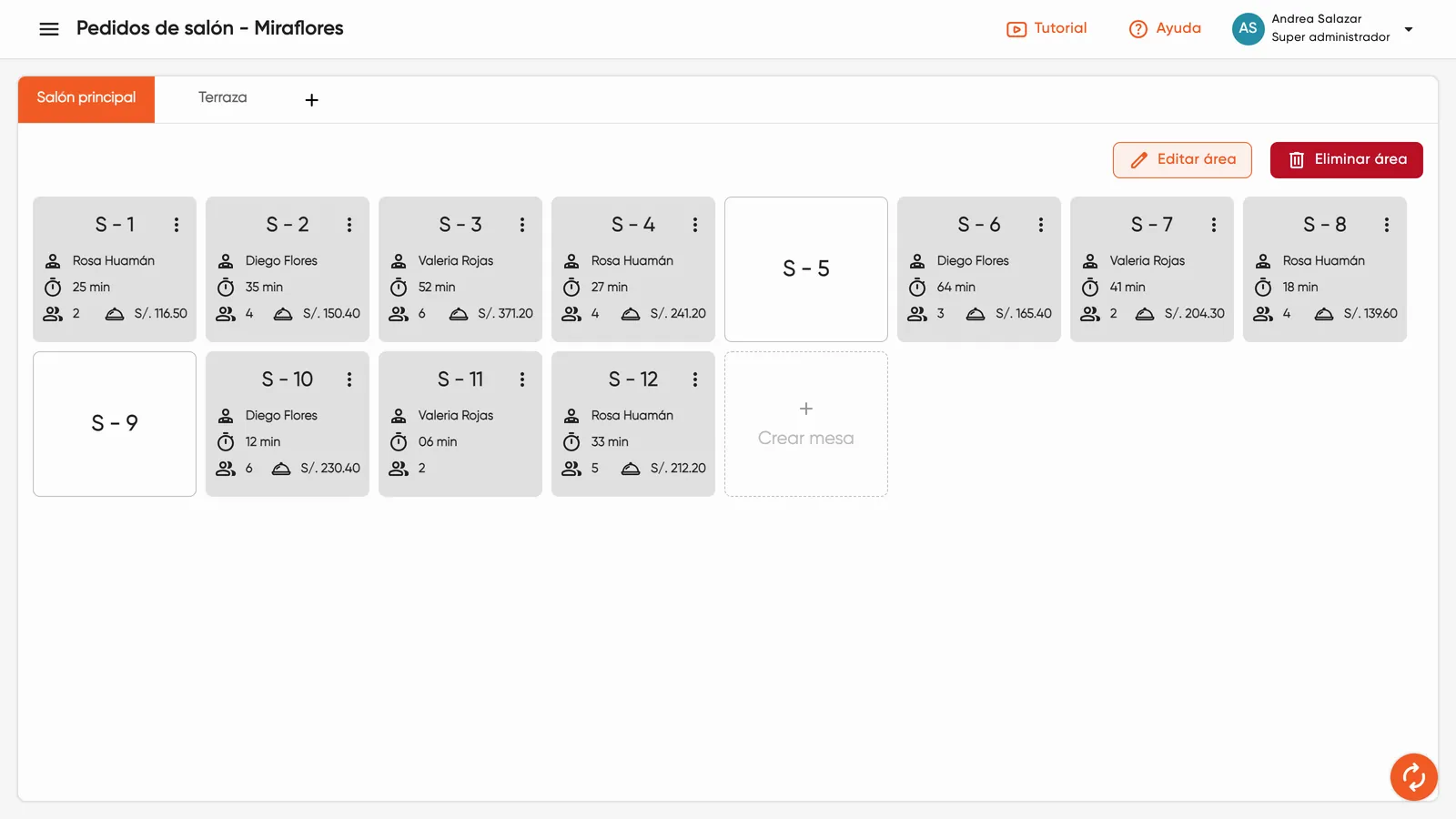Click the orange refresh floating button
Image resolution: width=1456 pixels, height=819 pixels.
click(x=1413, y=777)
